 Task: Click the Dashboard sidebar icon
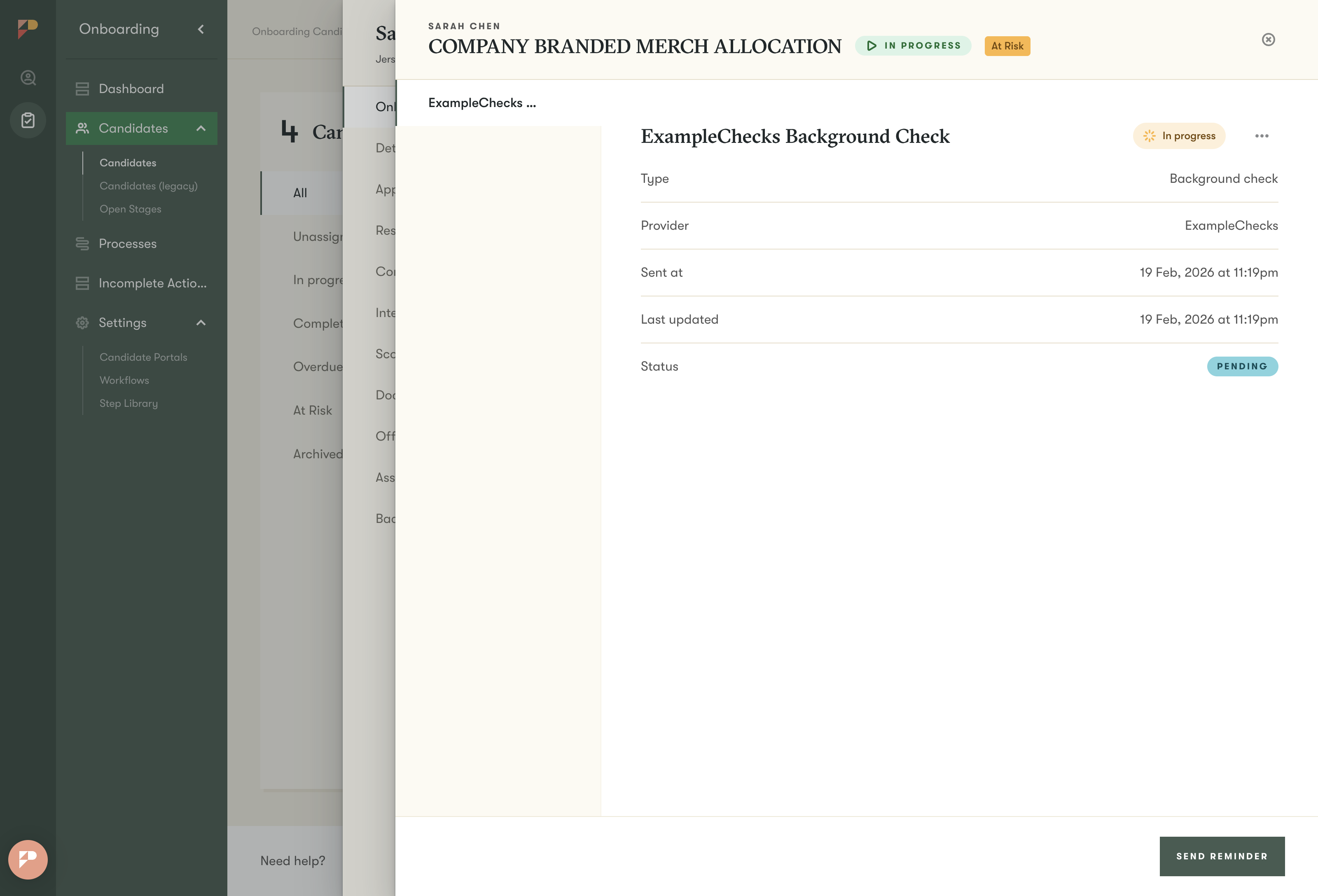(82, 89)
